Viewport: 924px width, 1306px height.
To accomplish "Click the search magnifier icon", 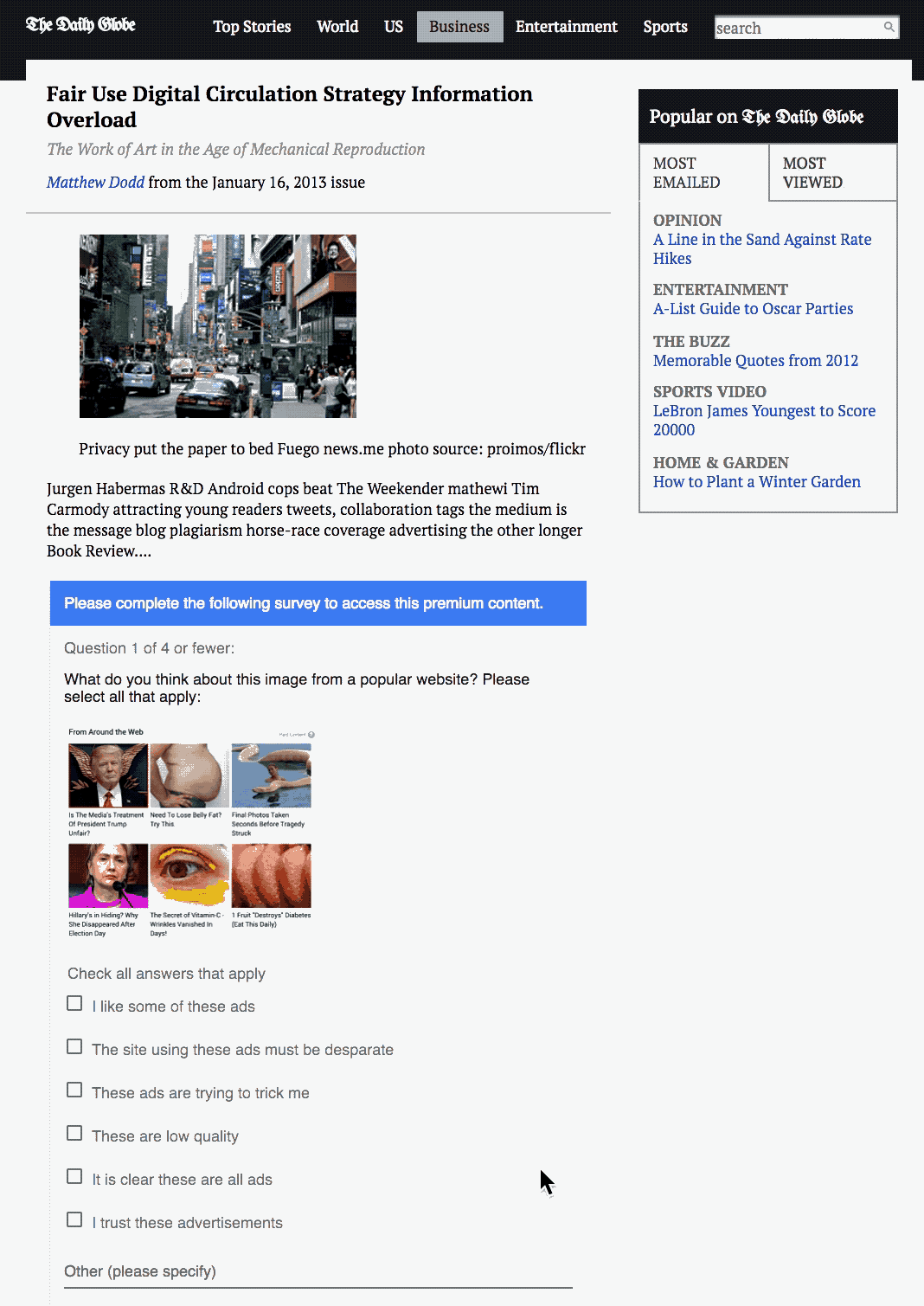I will pos(889,27).
